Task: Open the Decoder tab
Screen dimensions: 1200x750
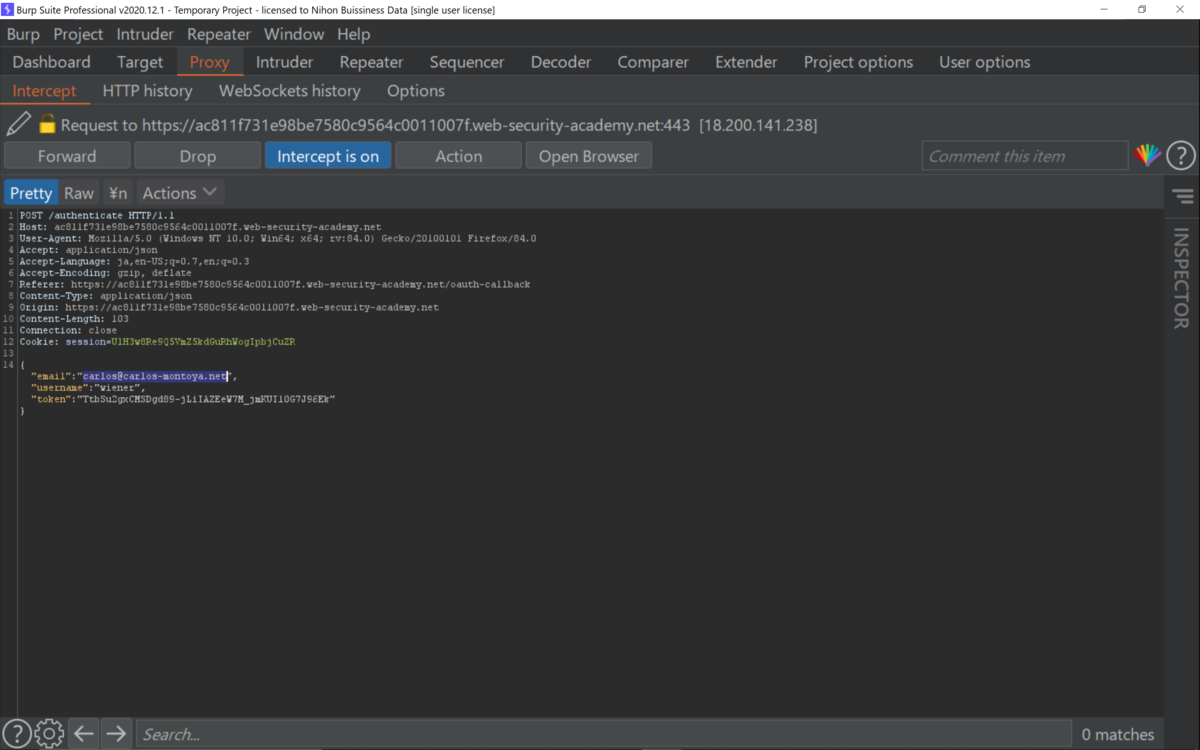Action: tap(561, 62)
